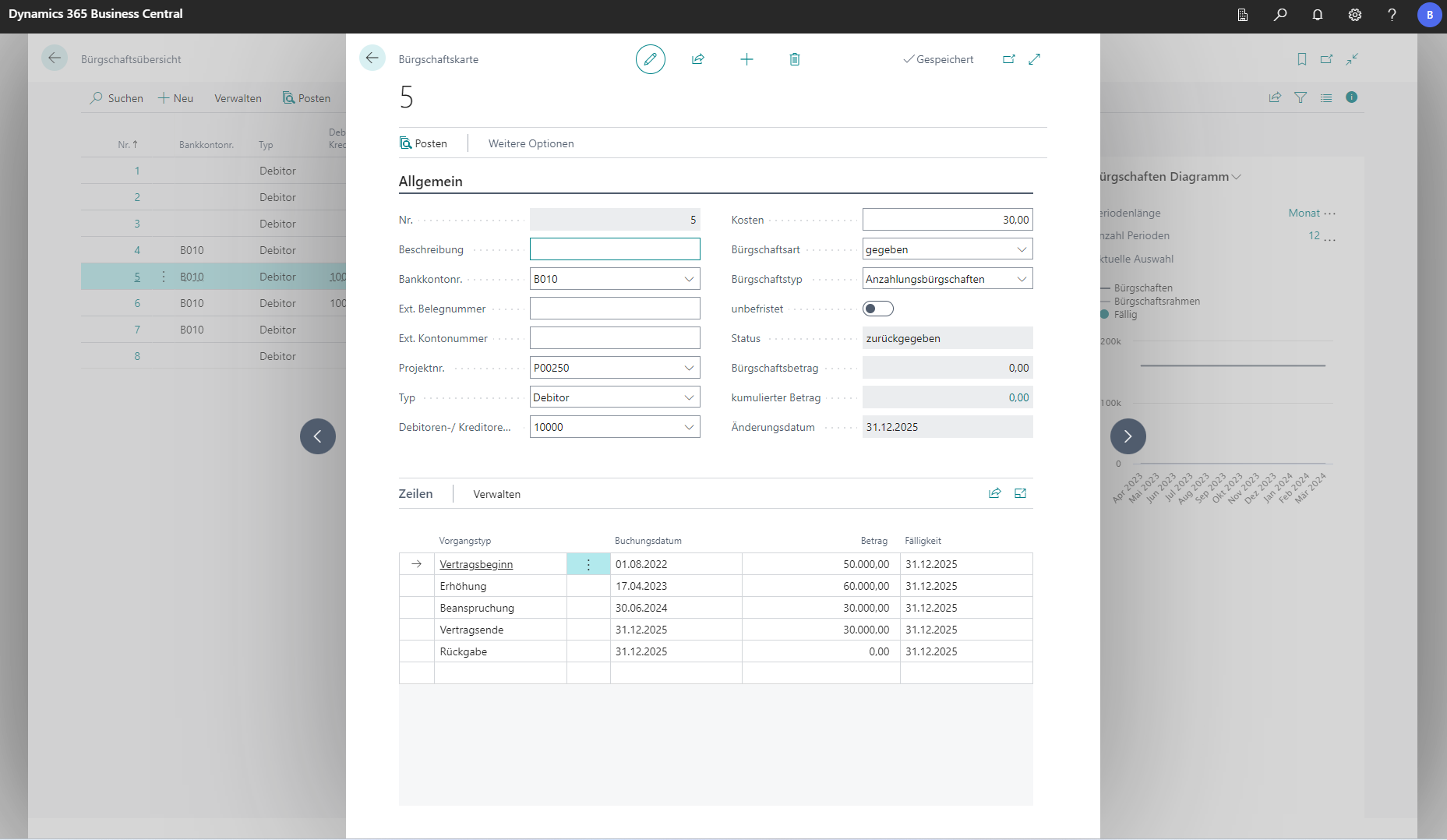Open Verwalten menu in Zeilen section
The width and height of the screenshot is (1447, 840).
click(496, 494)
